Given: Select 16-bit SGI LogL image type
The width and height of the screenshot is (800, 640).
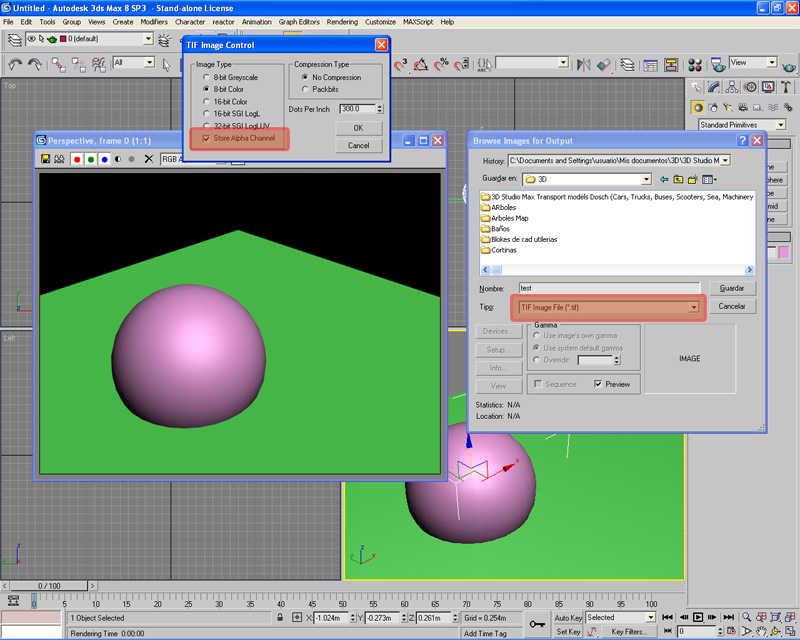Looking at the screenshot, I should (207, 113).
